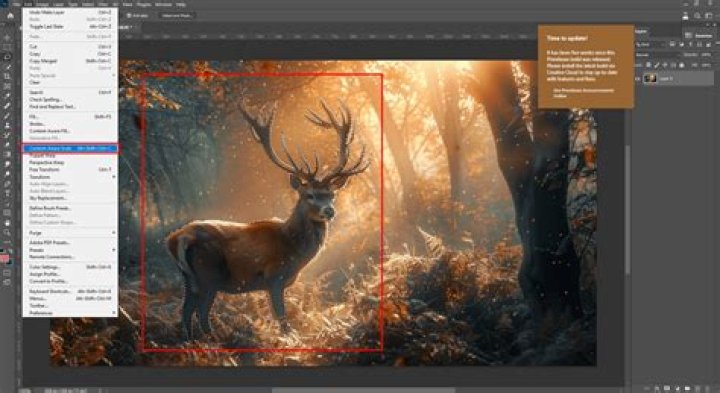Open the workspace switcher icon
This screenshot has width=720, height=393.
point(708,15)
